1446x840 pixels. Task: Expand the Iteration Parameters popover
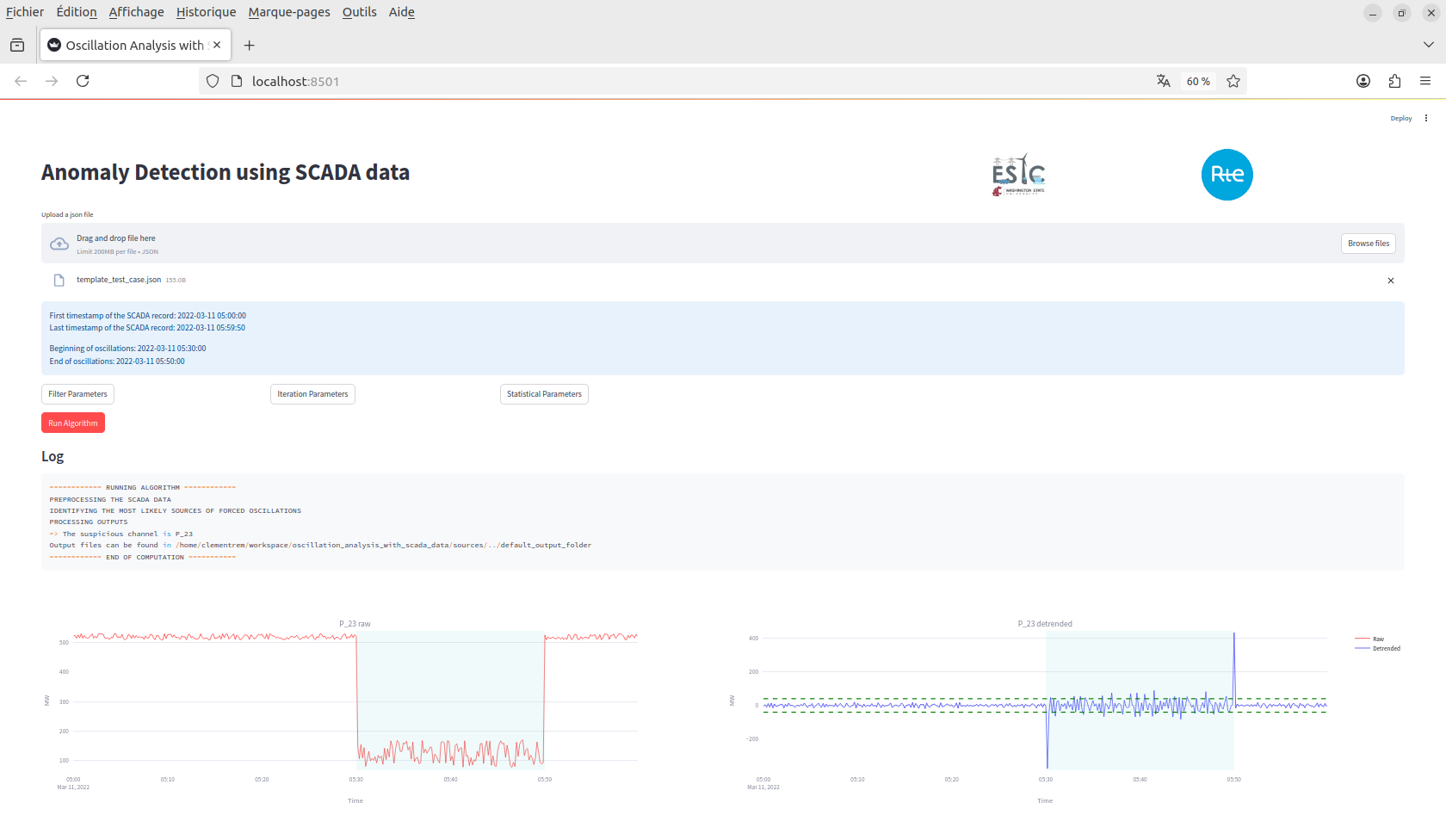tap(312, 394)
